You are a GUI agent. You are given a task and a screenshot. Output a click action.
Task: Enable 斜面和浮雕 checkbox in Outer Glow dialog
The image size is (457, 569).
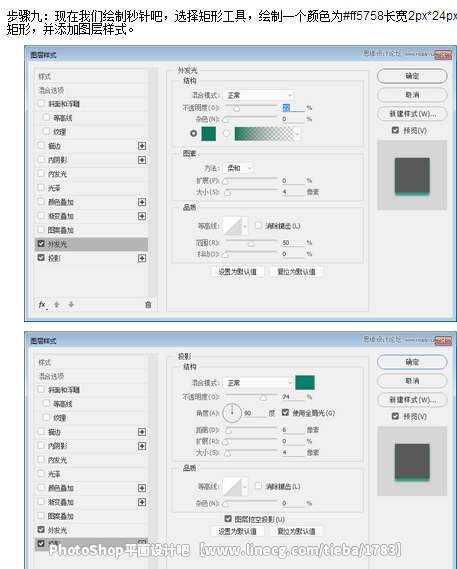click(41, 103)
